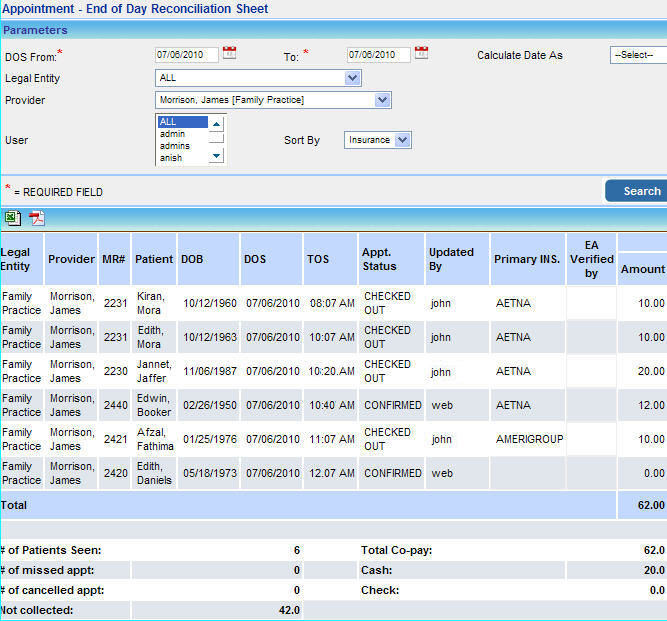Click the To date field
Screen dimensions: 667x621
(378, 55)
